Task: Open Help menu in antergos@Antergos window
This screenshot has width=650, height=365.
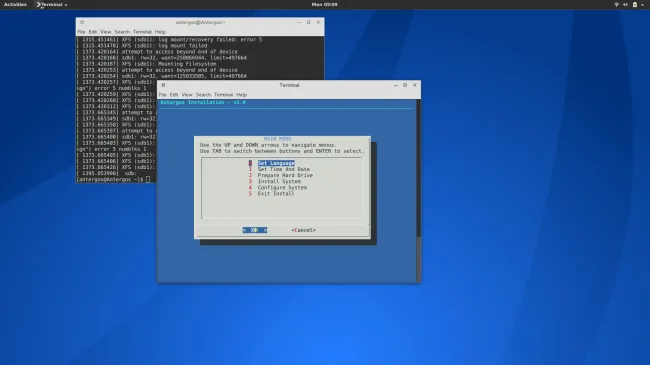Action: (x=160, y=32)
